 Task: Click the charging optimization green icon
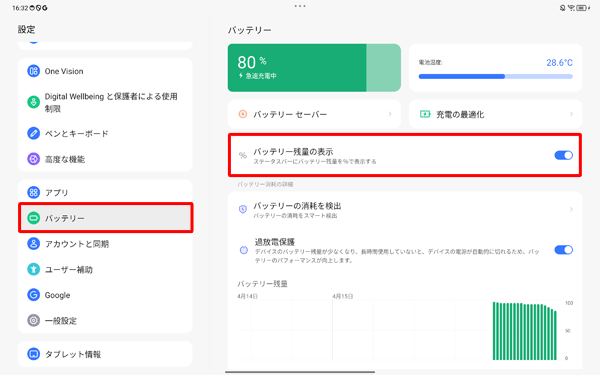(425, 114)
